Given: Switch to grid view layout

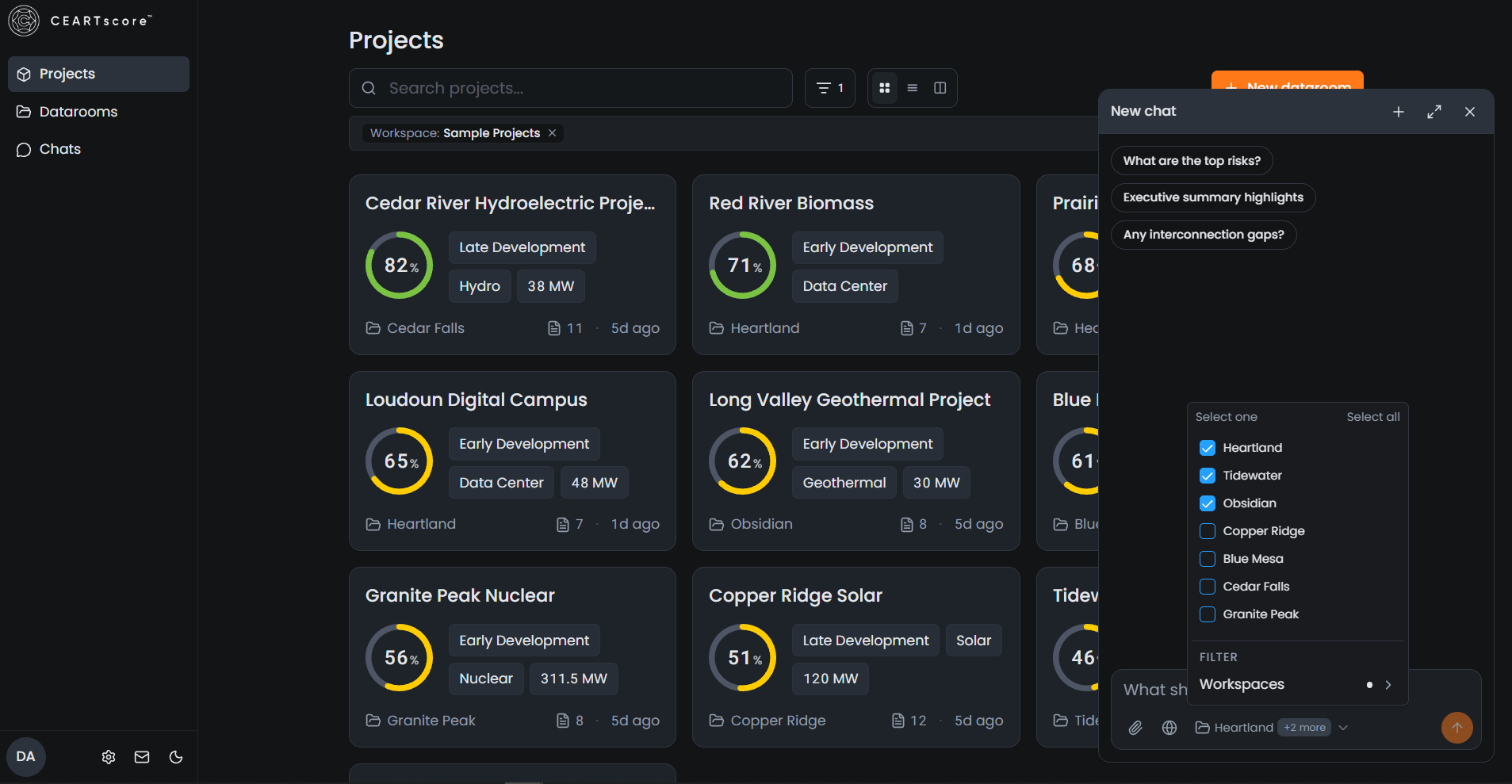Looking at the screenshot, I should pyautogui.click(x=885, y=88).
